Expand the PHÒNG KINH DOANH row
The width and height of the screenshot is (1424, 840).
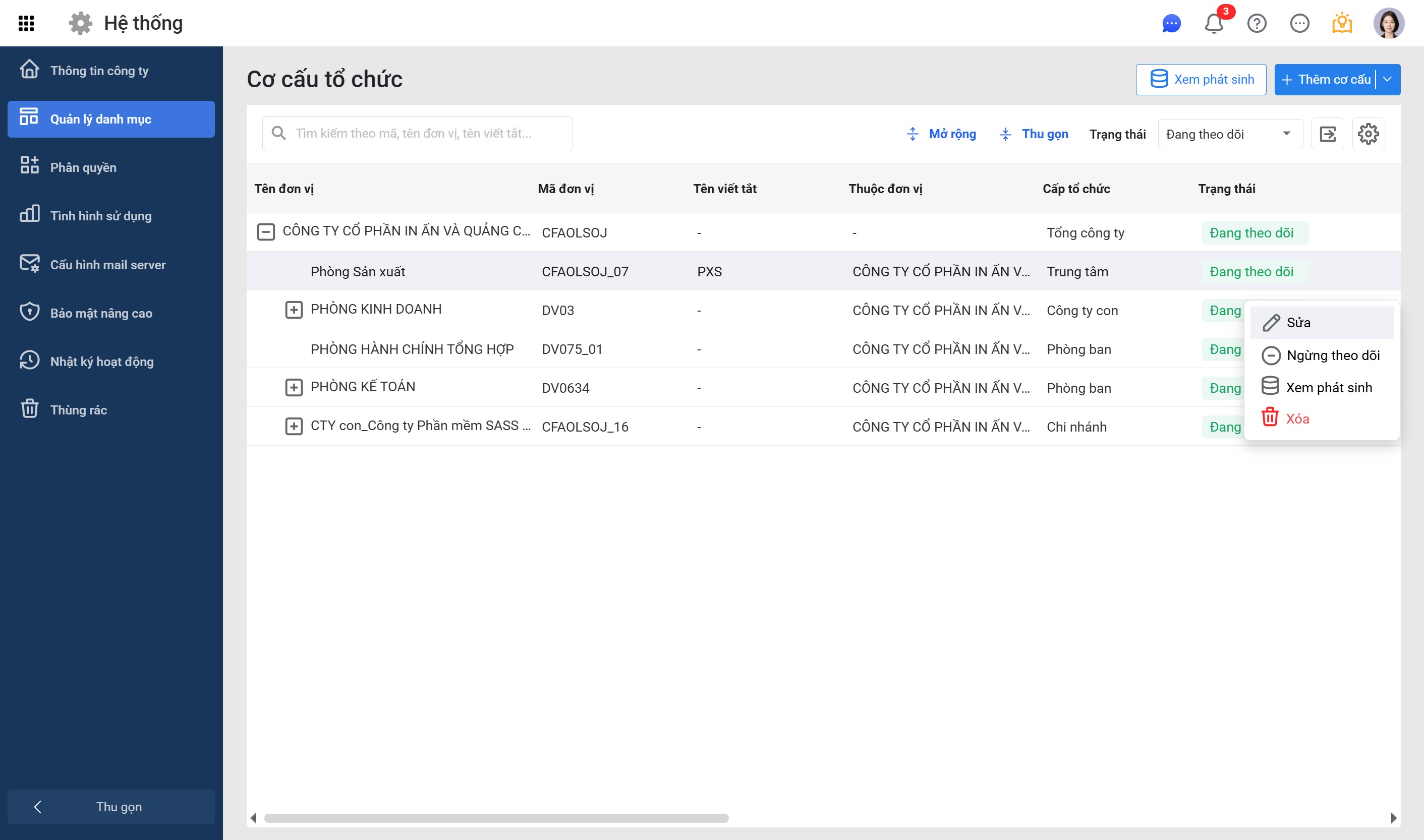[293, 310]
